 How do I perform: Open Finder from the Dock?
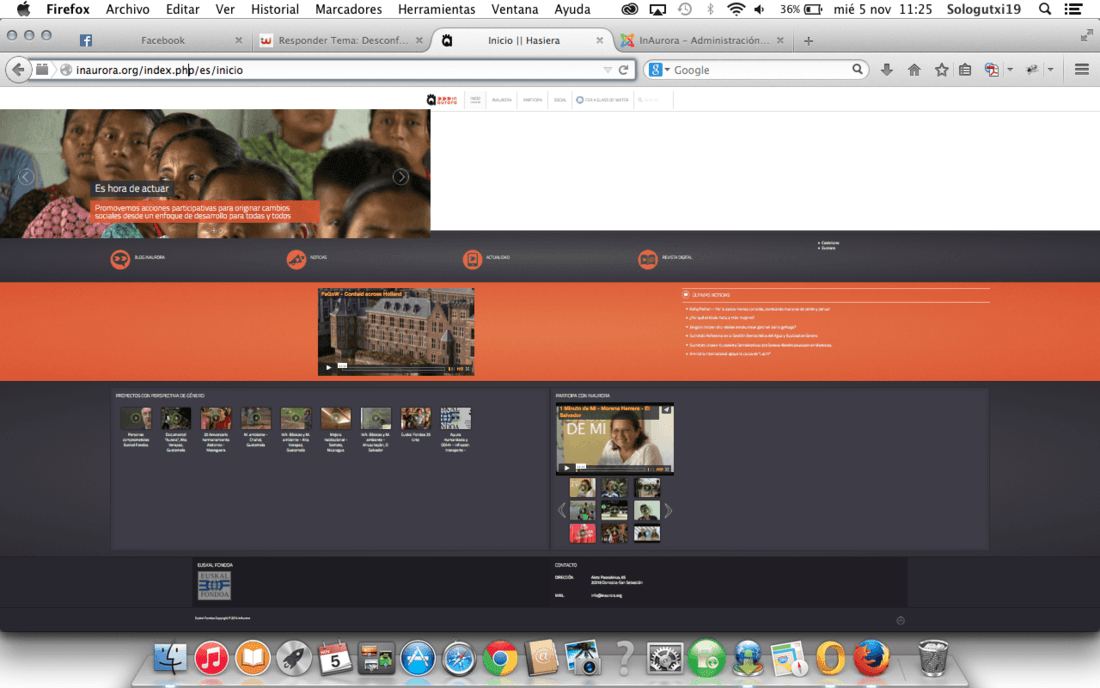(170, 659)
